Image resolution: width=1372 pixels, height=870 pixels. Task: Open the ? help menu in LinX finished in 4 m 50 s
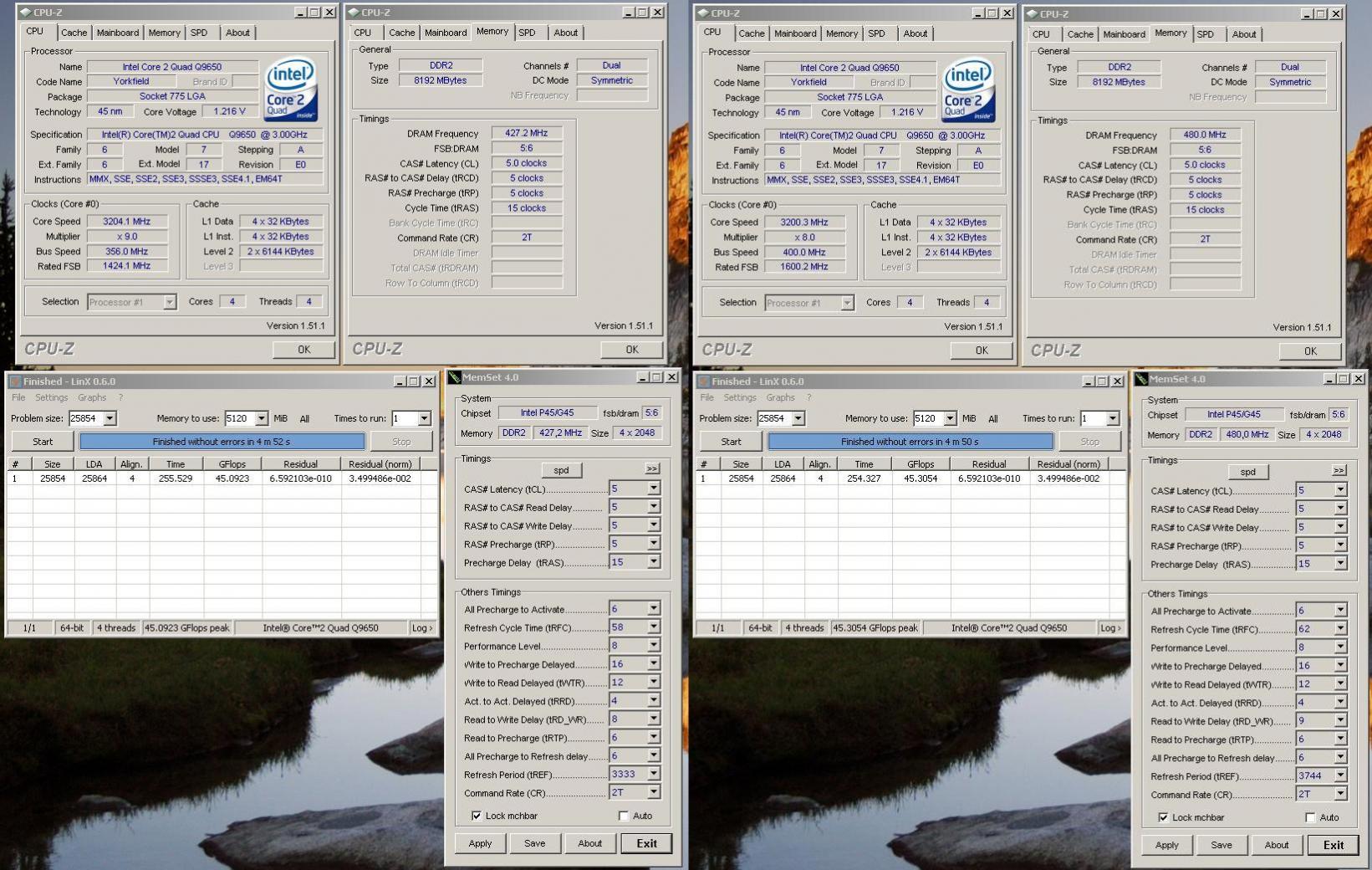coord(808,397)
